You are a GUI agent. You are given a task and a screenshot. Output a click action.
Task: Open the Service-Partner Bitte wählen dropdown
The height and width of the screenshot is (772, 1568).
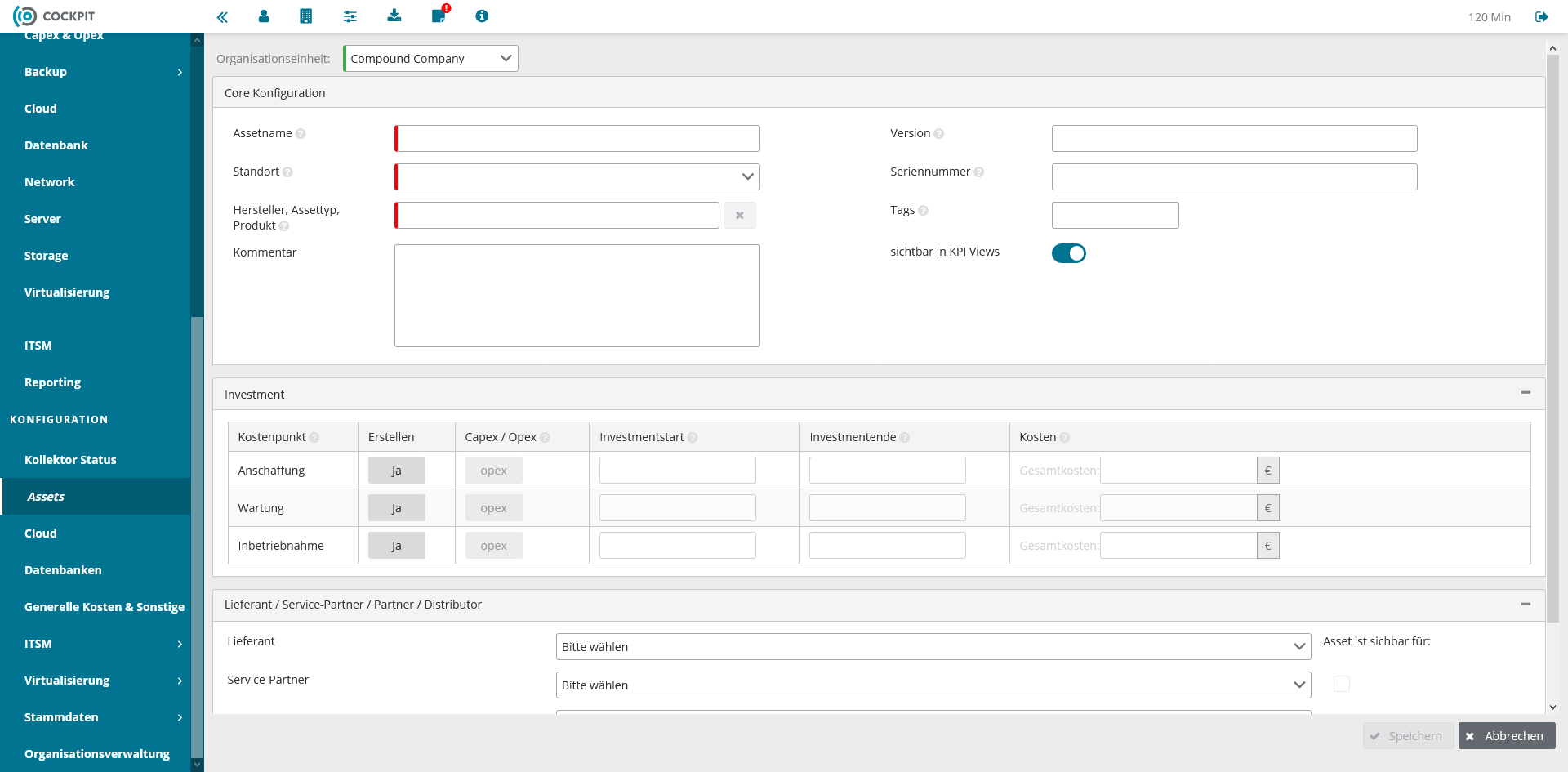933,685
